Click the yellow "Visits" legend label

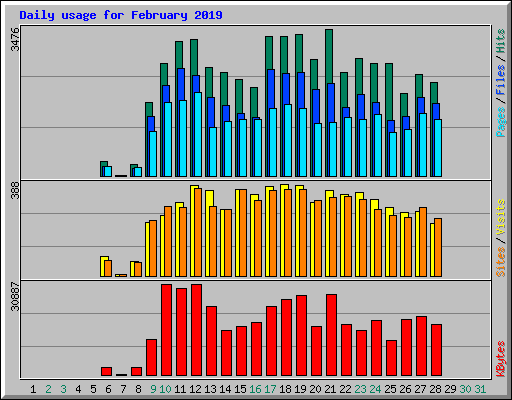tap(501, 217)
